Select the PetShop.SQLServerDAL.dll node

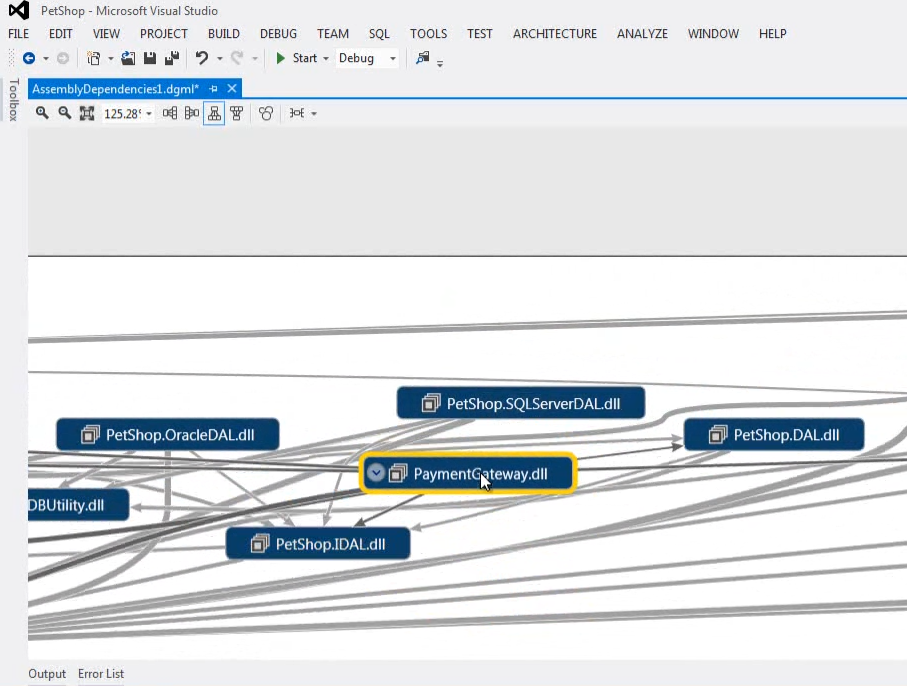(521, 403)
